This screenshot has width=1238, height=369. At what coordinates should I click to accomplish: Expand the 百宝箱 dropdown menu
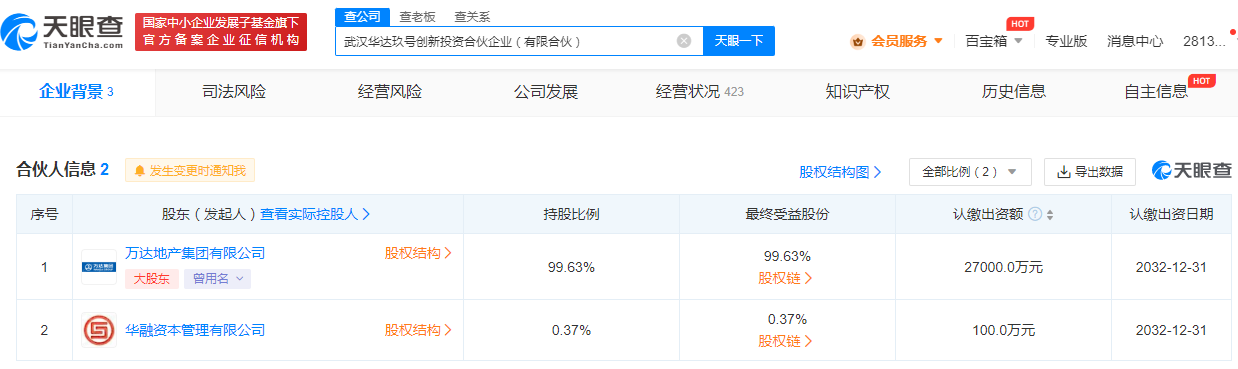pos(994,41)
